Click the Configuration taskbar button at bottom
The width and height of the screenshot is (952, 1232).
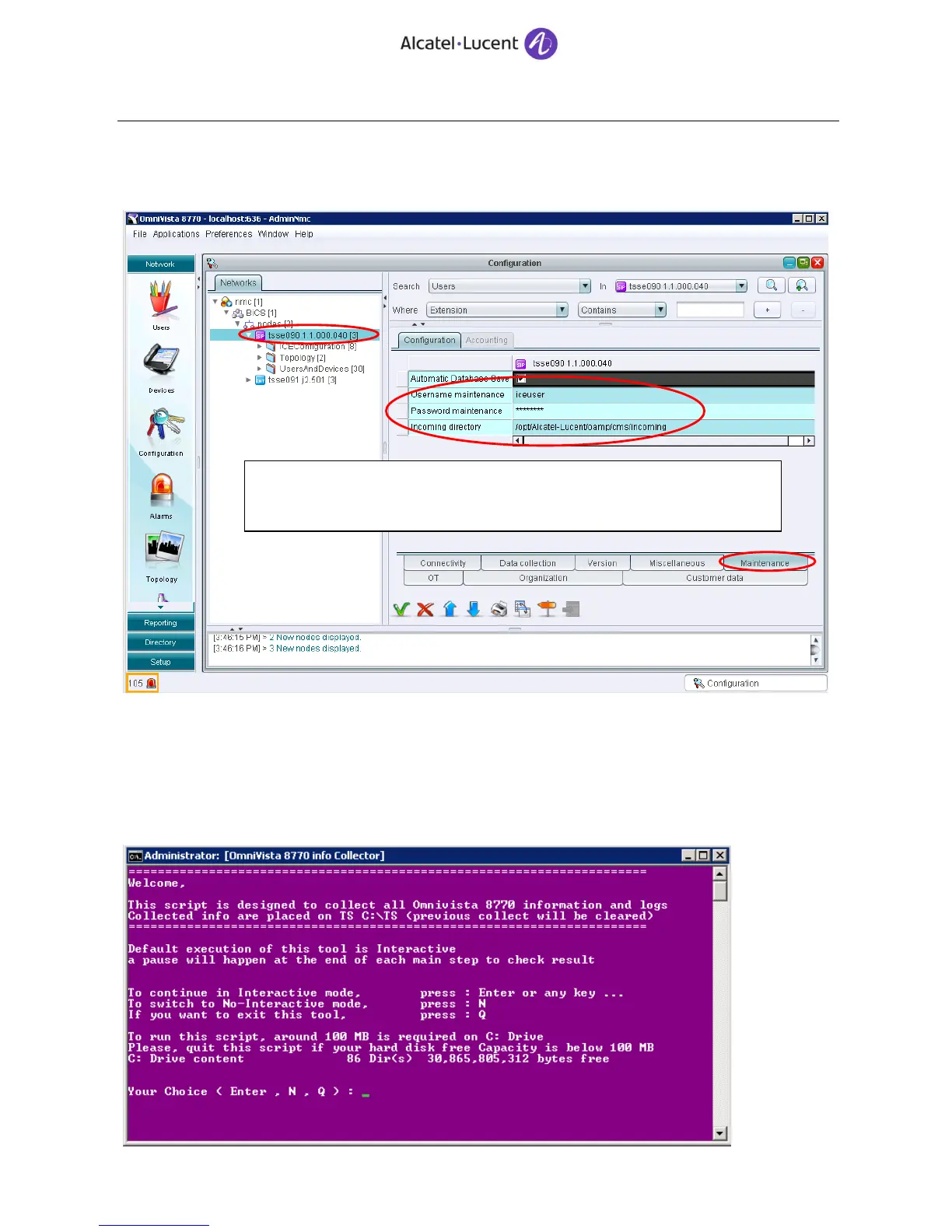(x=755, y=683)
